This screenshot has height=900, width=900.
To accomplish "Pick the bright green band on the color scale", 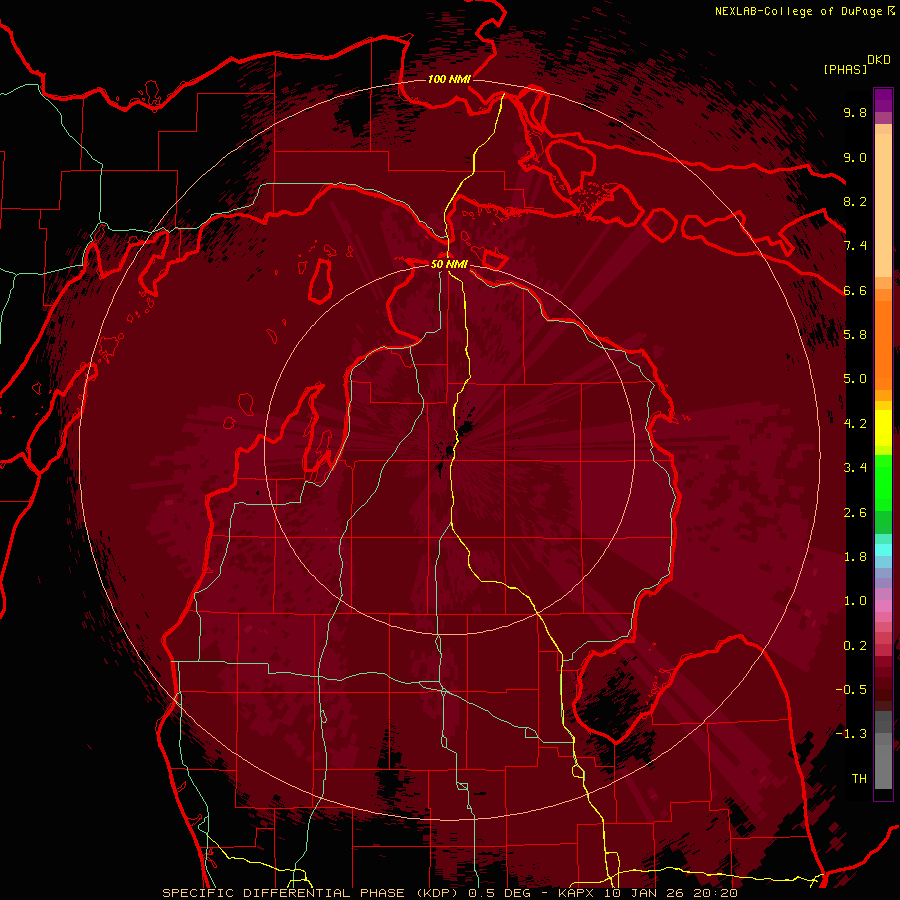I will [x=883, y=482].
